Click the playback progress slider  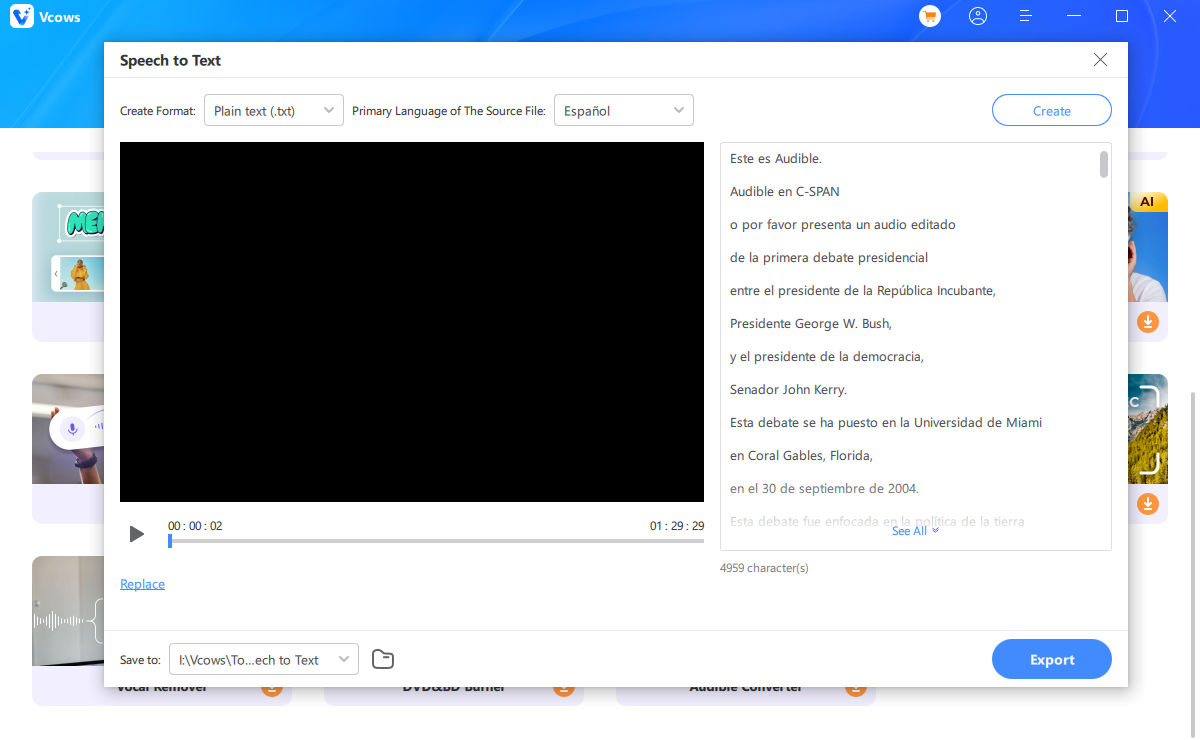tap(436, 541)
